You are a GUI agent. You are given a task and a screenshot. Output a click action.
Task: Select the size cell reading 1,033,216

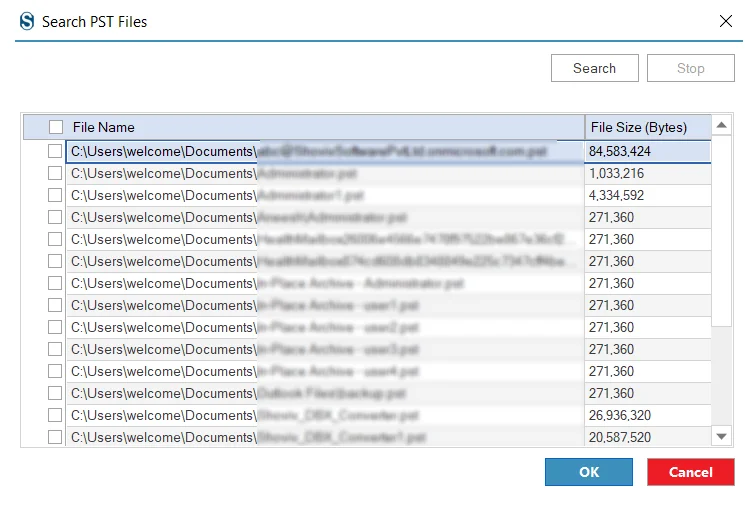647,173
